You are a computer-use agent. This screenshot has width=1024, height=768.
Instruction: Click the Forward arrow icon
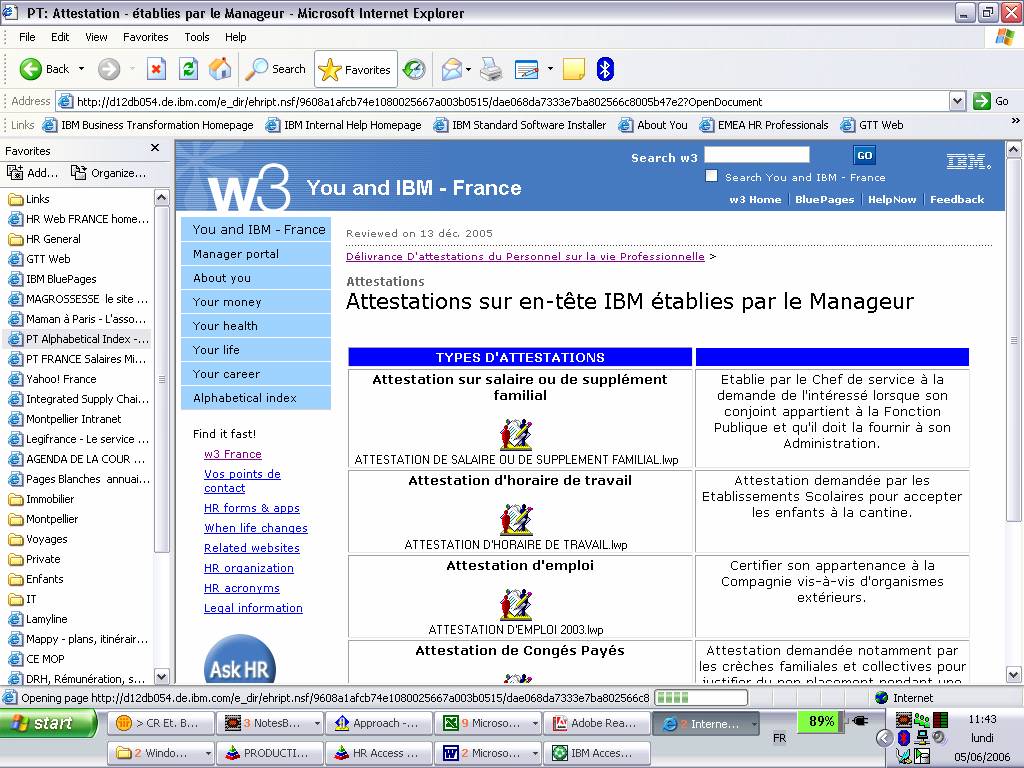109,69
